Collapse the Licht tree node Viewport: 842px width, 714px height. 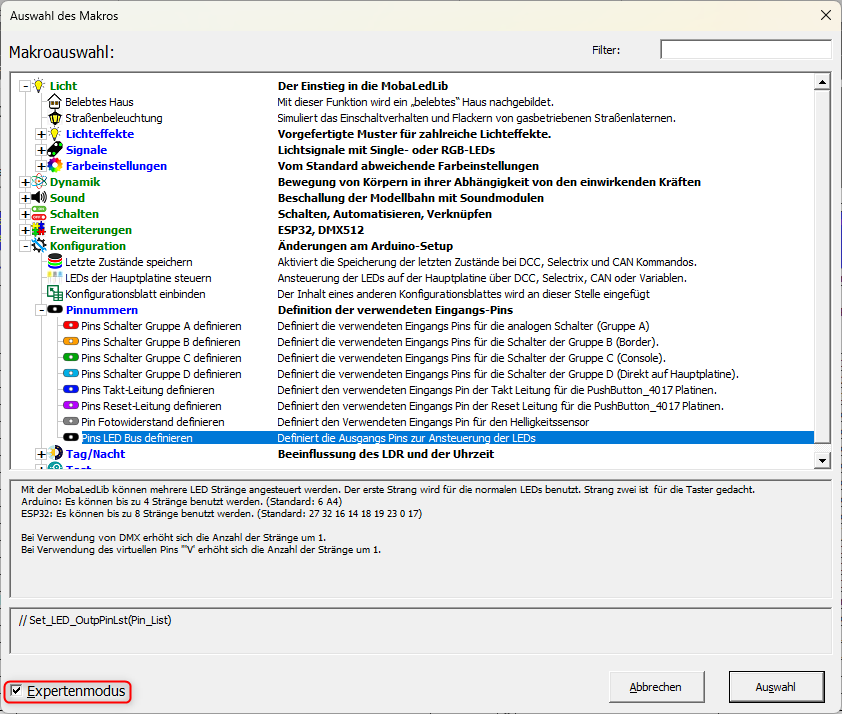(x=25, y=86)
